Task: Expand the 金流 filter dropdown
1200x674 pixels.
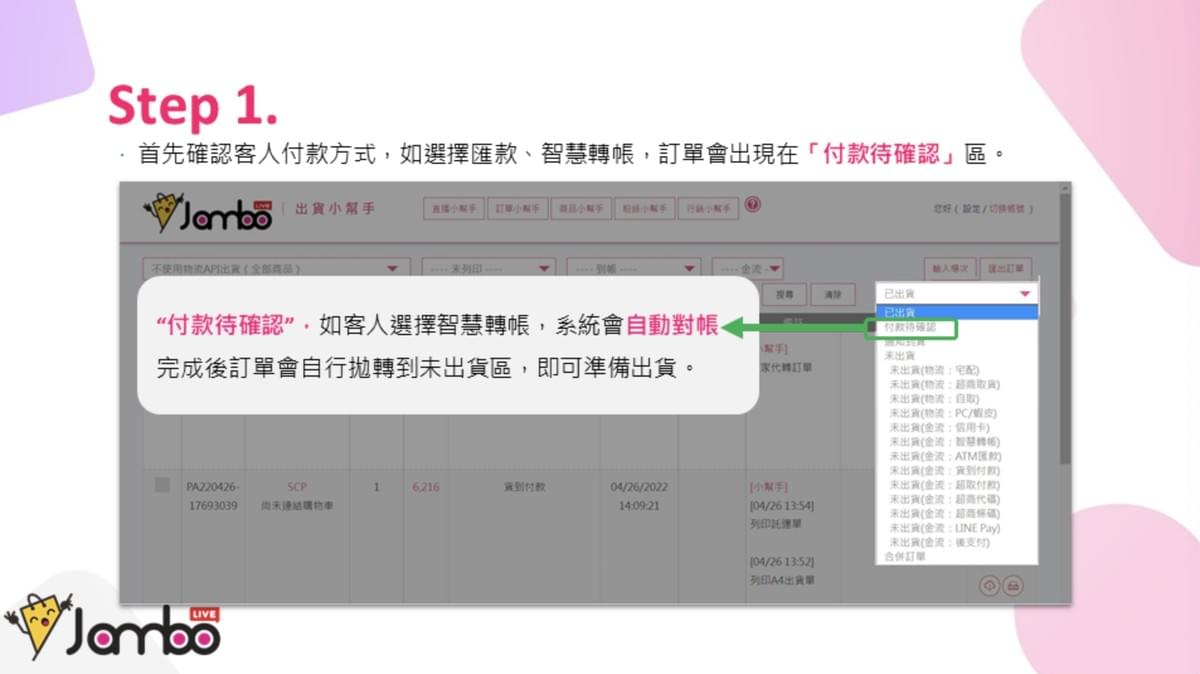Action: click(748, 268)
